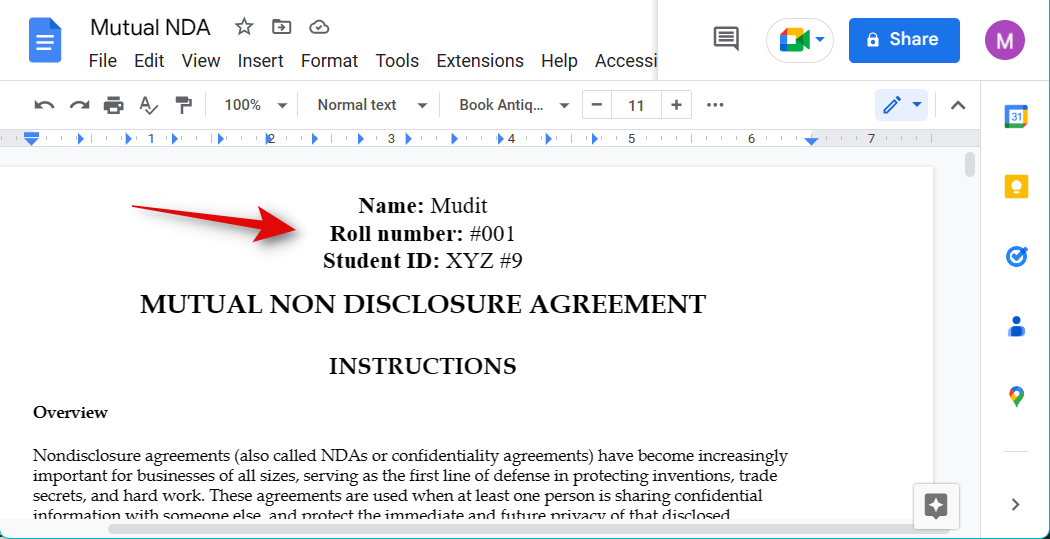Open comment history icon
Image resolution: width=1050 pixels, height=539 pixels.
tap(726, 39)
